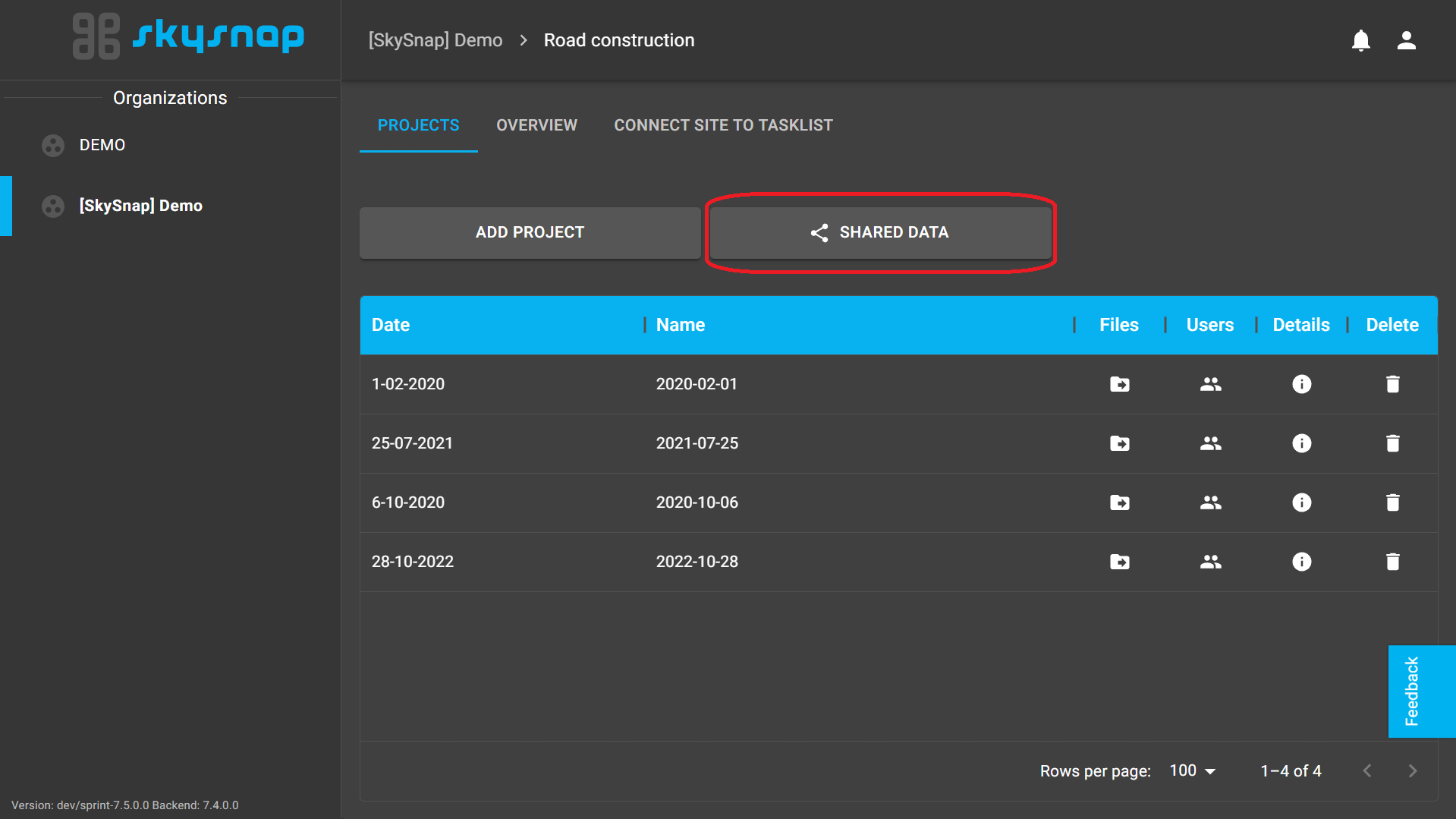Open the user account menu

[x=1406, y=40]
